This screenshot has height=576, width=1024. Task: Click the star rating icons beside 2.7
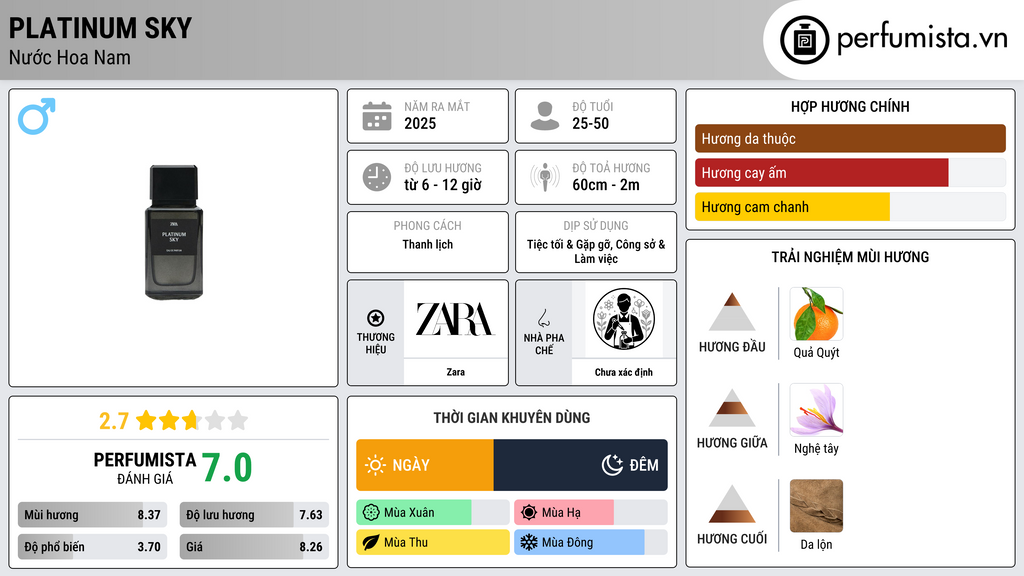coord(192,421)
